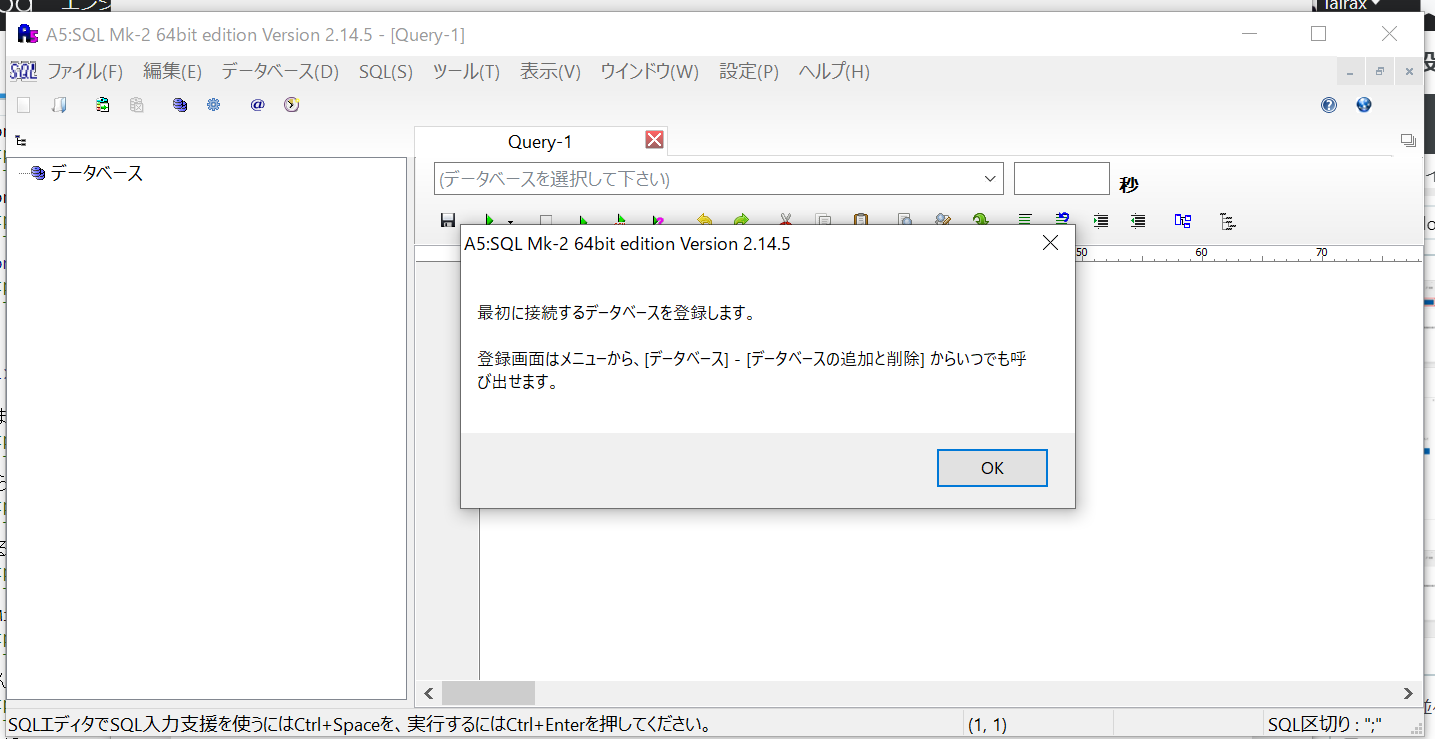The width and height of the screenshot is (1435, 739).
Task: Click the blue @ symbol toolbar icon
Action: click(x=257, y=105)
